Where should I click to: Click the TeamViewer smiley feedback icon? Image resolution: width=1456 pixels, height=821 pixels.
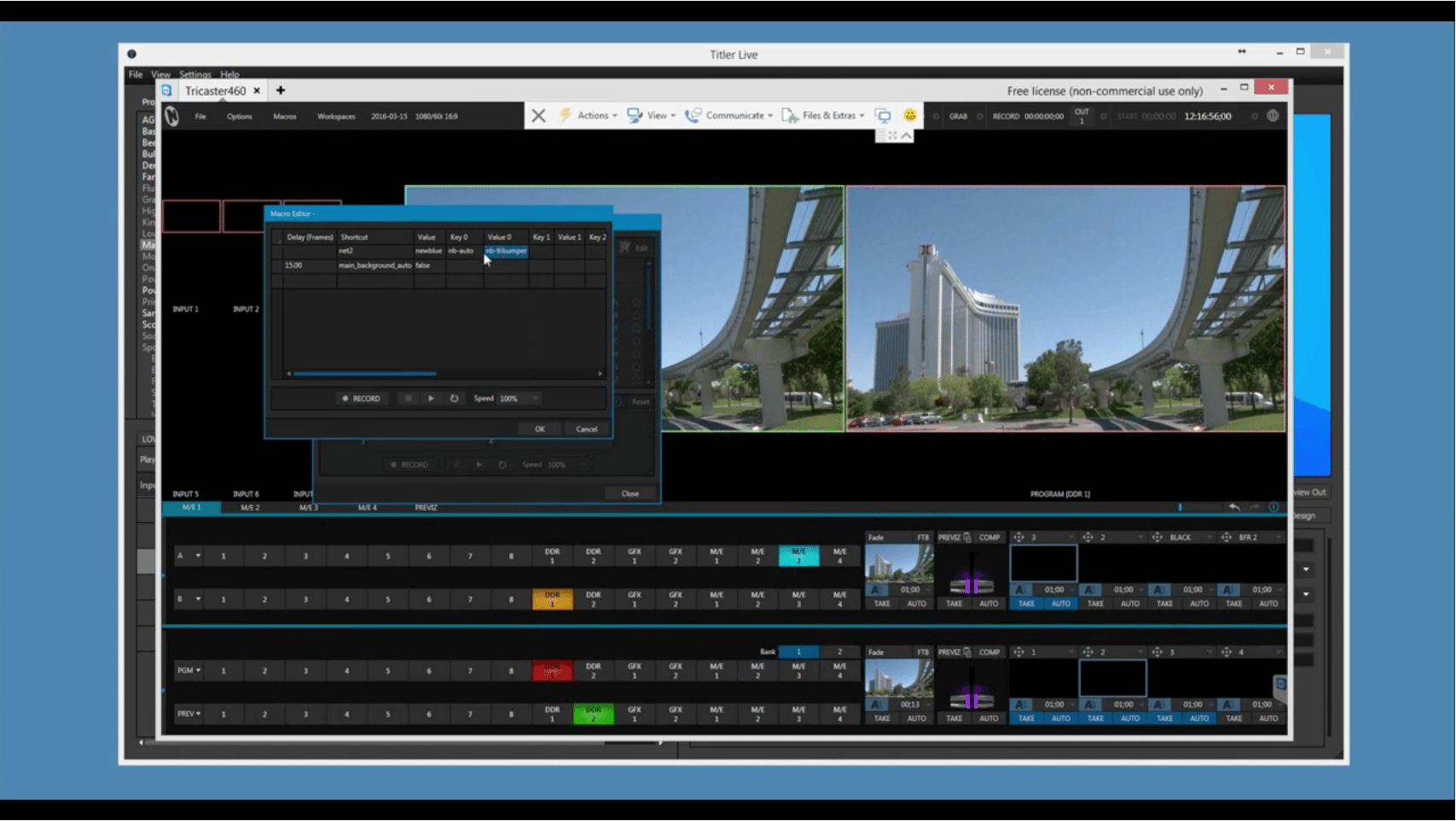pos(910,115)
